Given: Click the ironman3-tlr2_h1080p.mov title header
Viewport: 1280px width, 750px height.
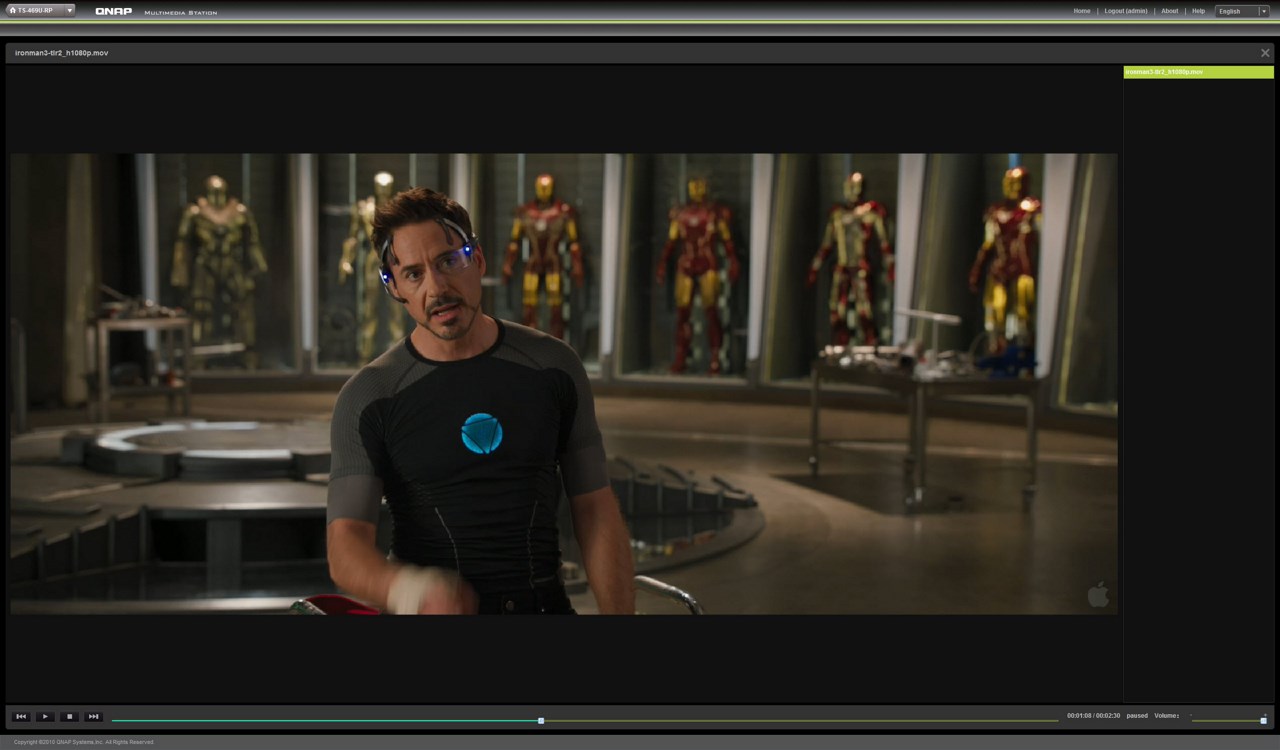Looking at the screenshot, I should 61,53.
